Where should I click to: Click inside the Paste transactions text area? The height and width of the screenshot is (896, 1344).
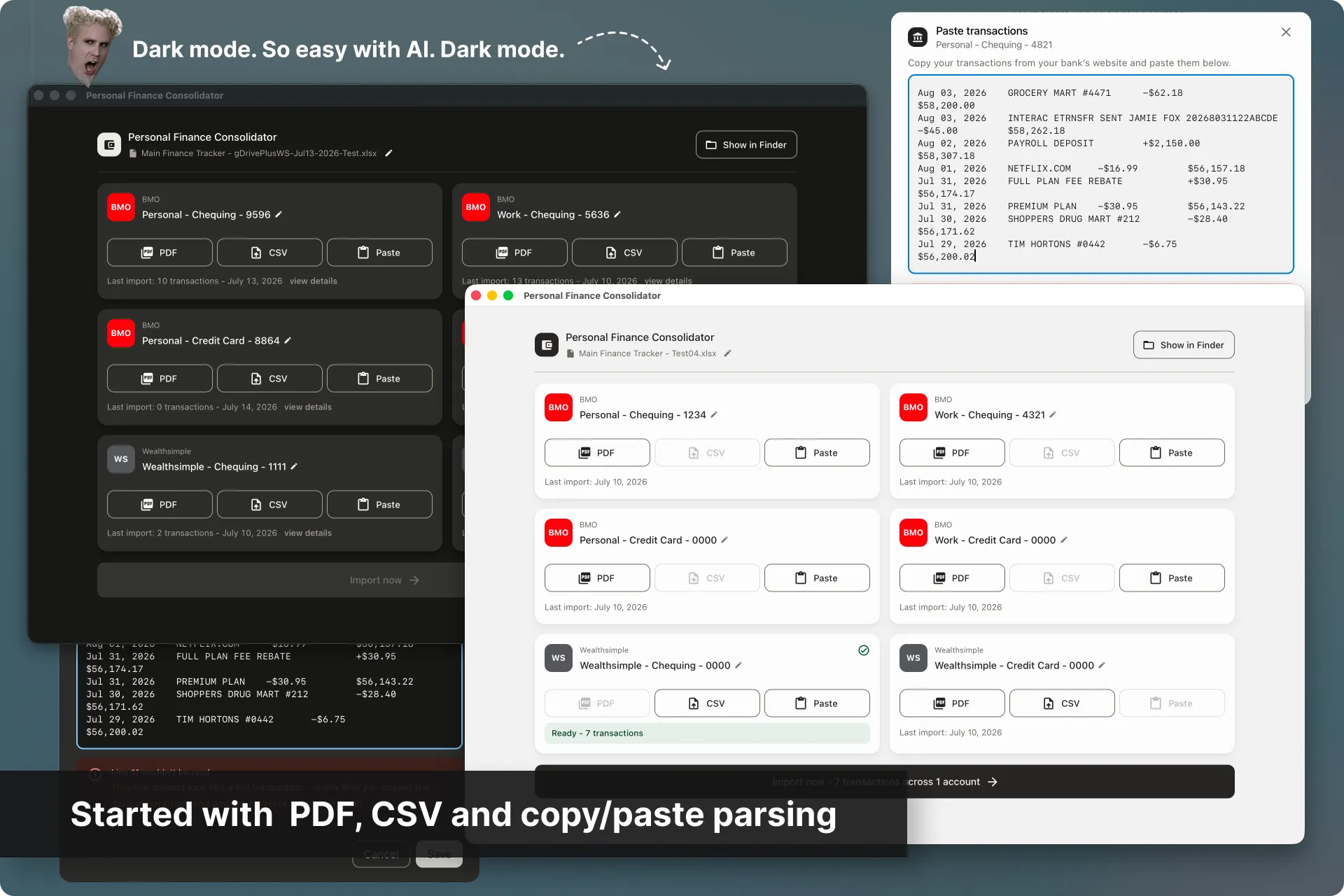(1100, 174)
